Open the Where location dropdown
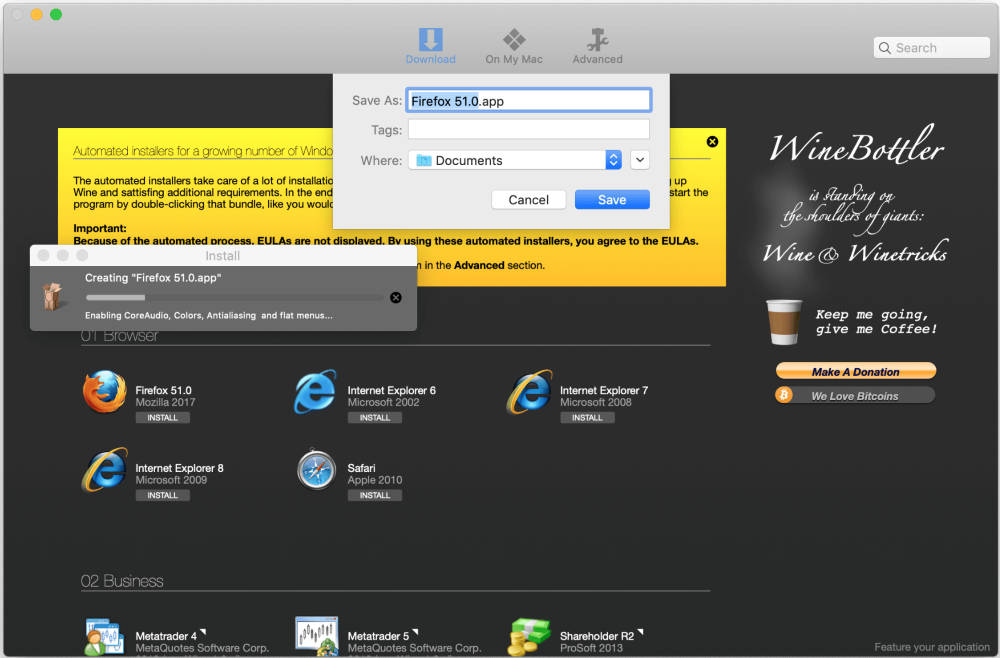The width and height of the screenshot is (1000, 658). (515, 160)
